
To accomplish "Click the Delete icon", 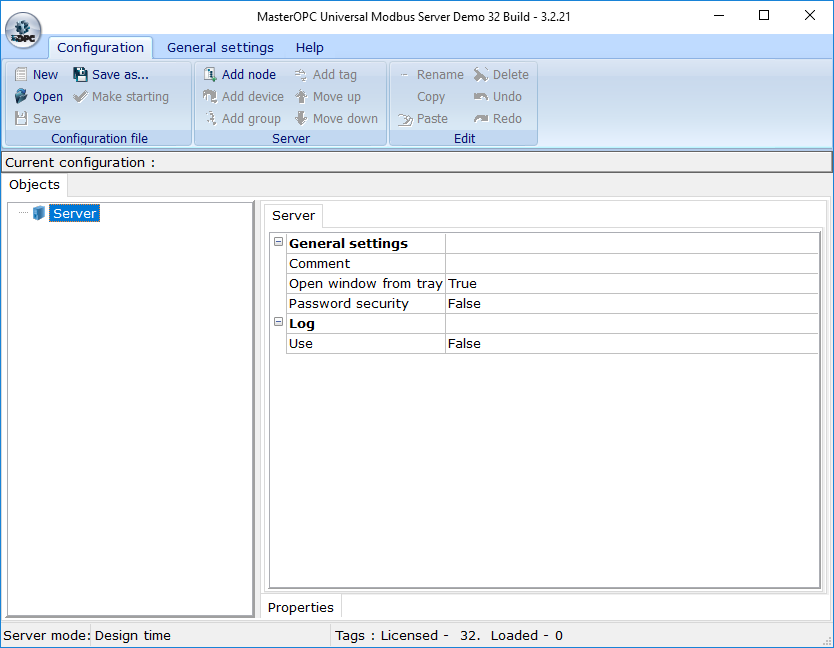I will coord(481,74).
